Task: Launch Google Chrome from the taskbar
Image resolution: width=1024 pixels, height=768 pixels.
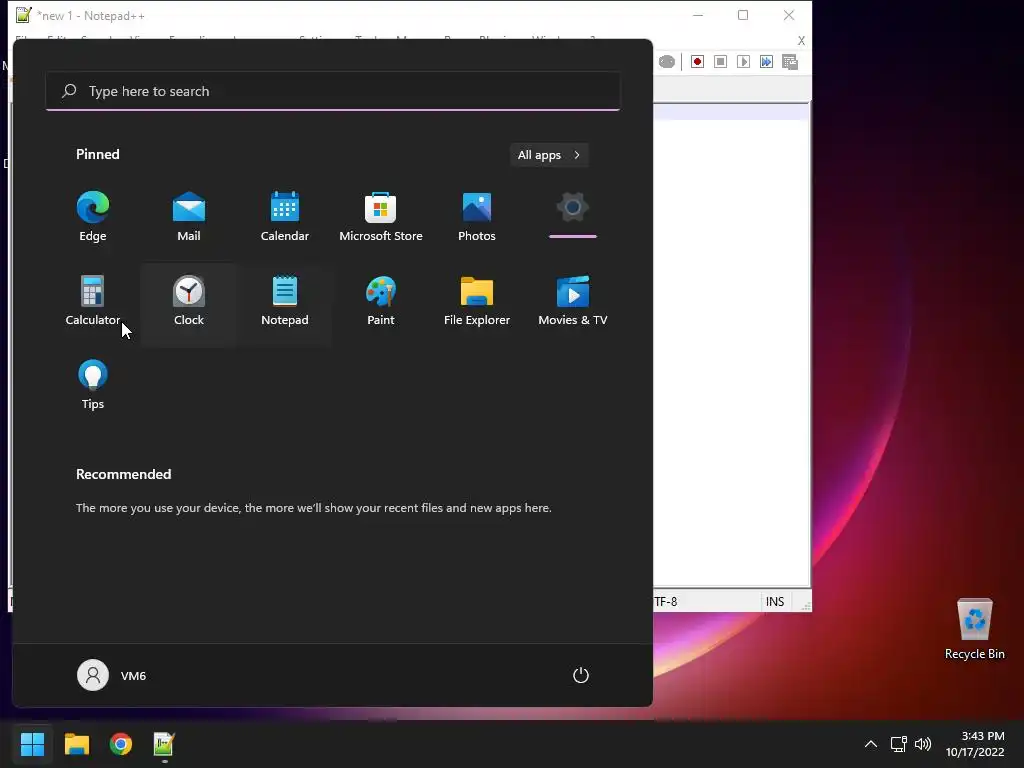Action: coord(121,744)
